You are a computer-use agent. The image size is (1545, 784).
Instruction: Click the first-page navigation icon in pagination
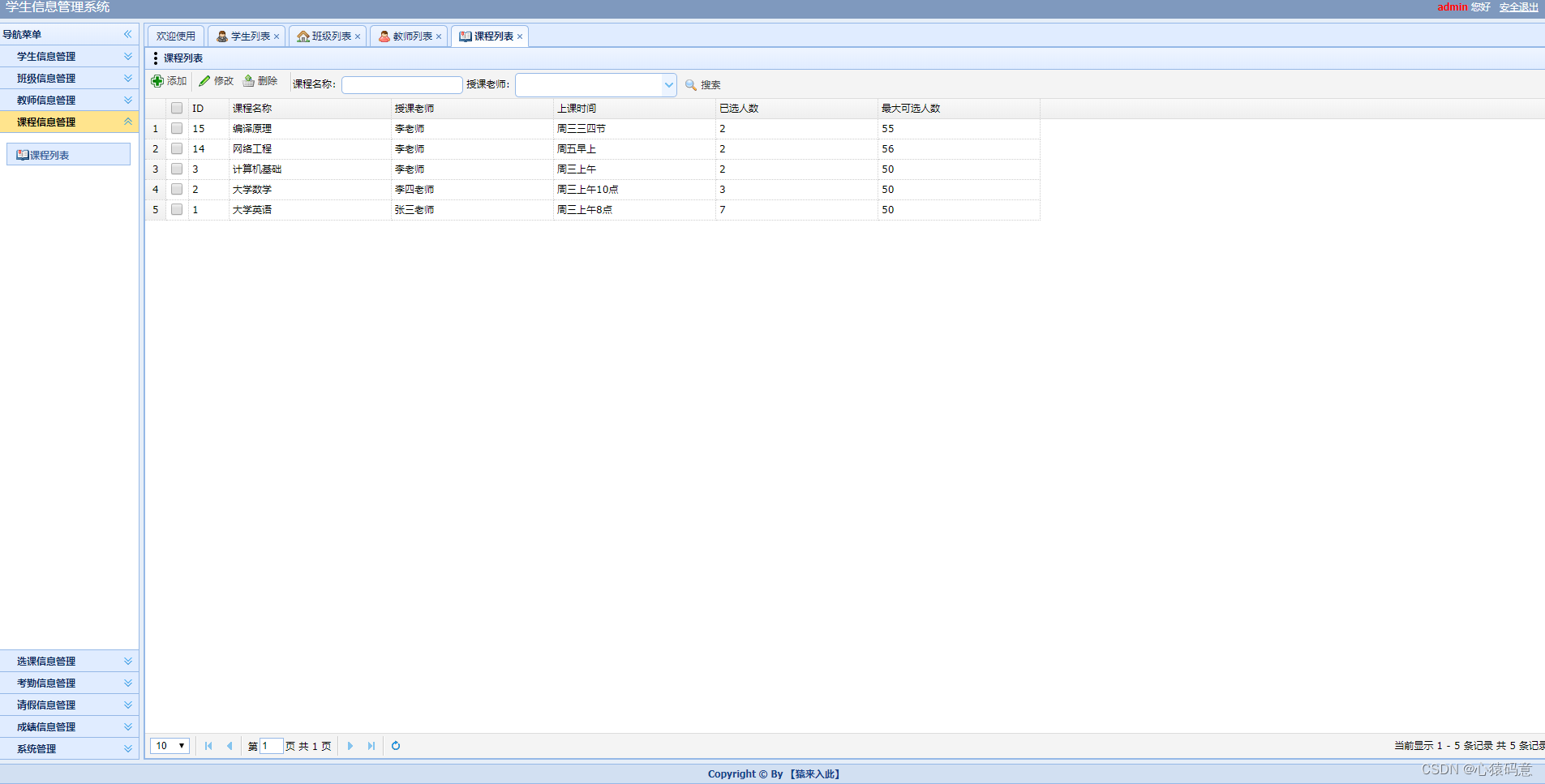pos(208,745)
